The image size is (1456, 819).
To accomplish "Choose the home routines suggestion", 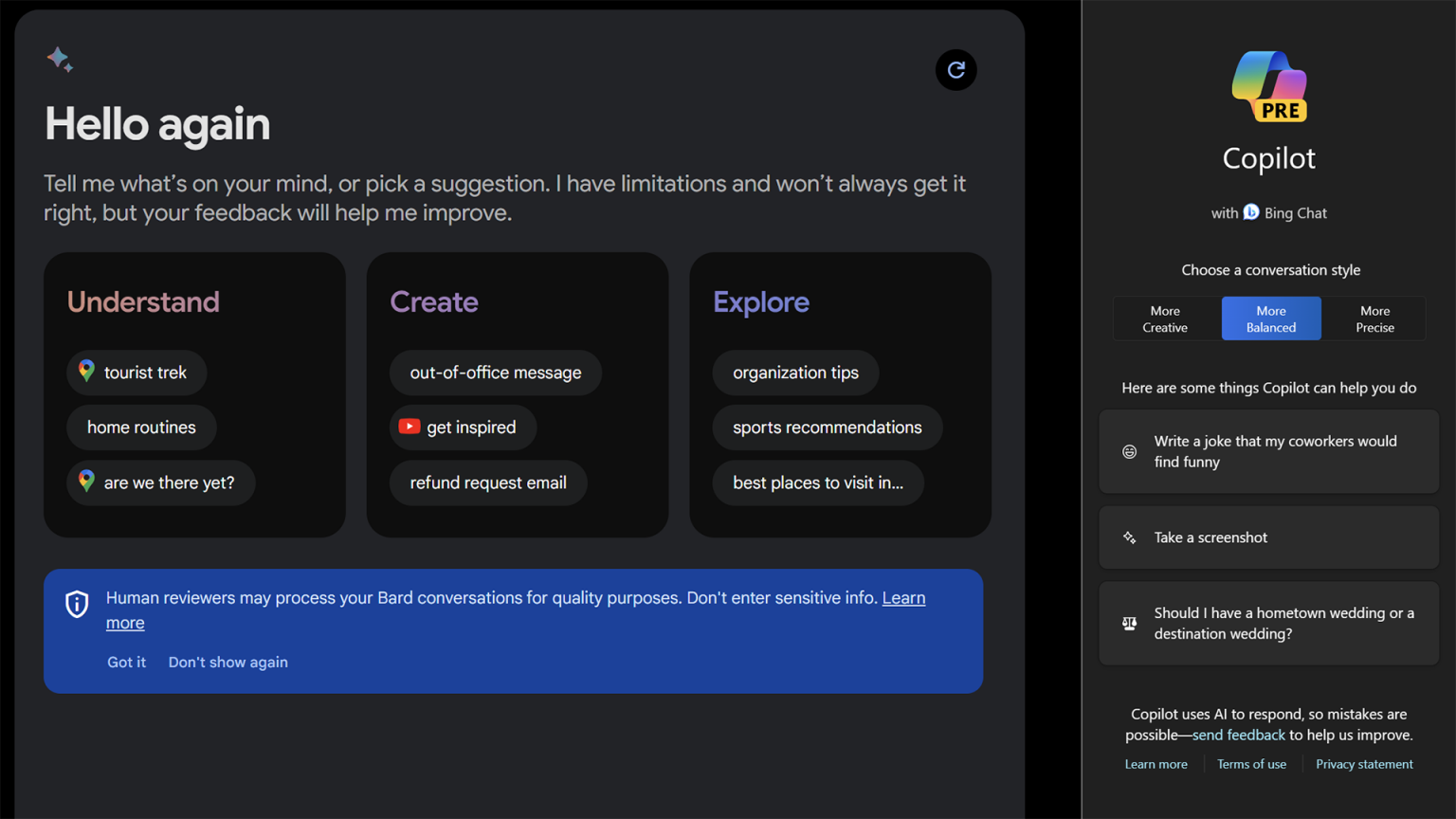I will click(141, 428).
